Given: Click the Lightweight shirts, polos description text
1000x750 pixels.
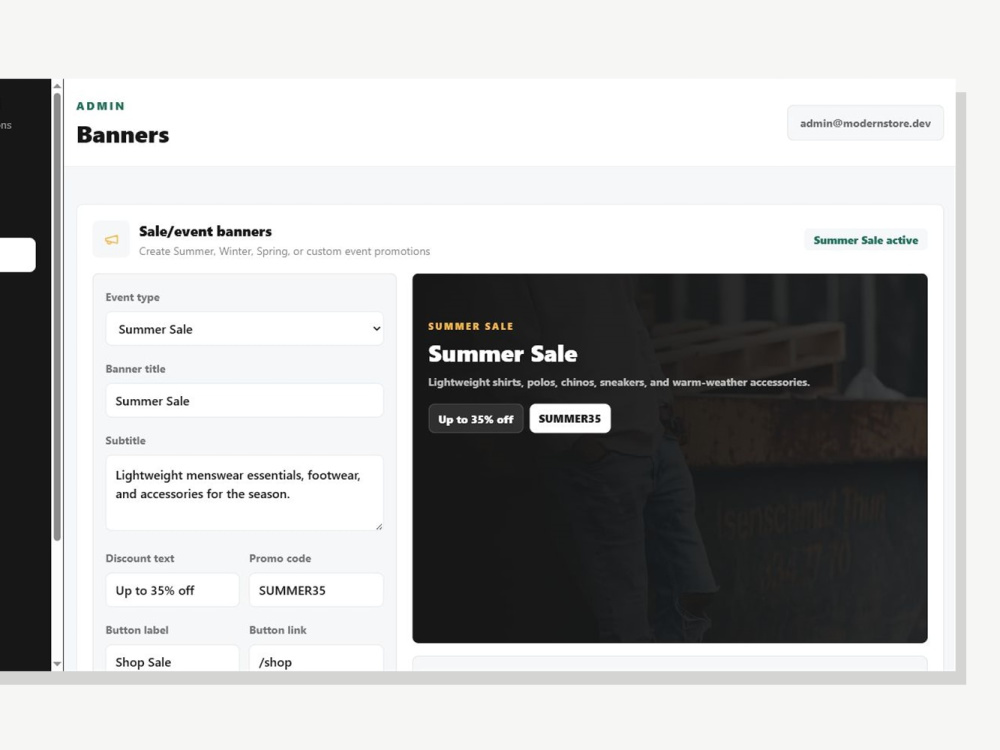Looking at the screenshot, I should click(619, 382).
